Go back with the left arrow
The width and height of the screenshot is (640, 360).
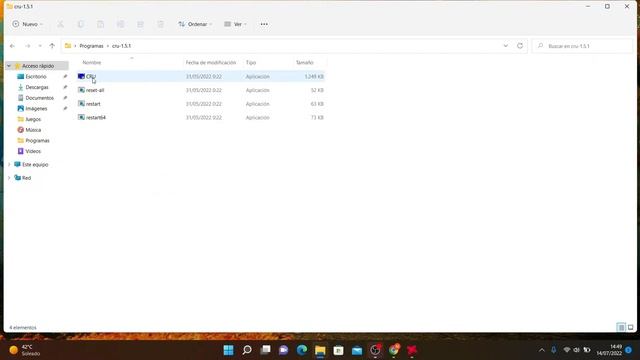tap(12, 46)
